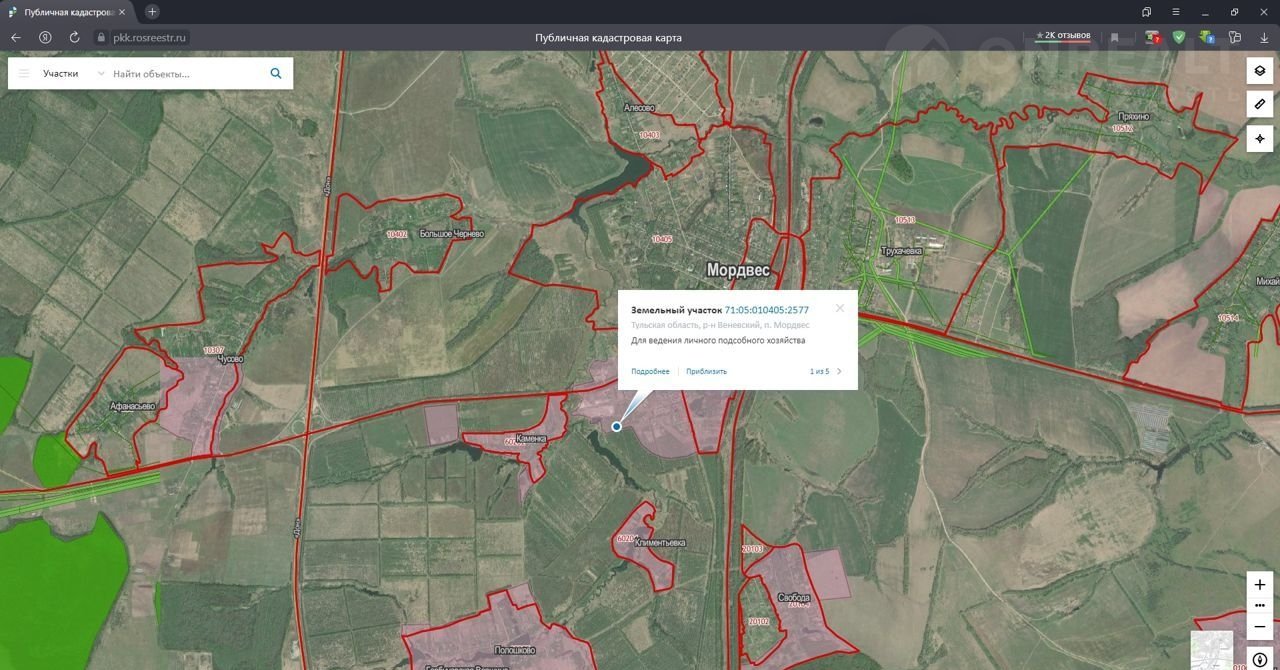This screenshot has width=1280, height=670.
Task: Expand the Участки object type dropdown
Action: (100, 73)
